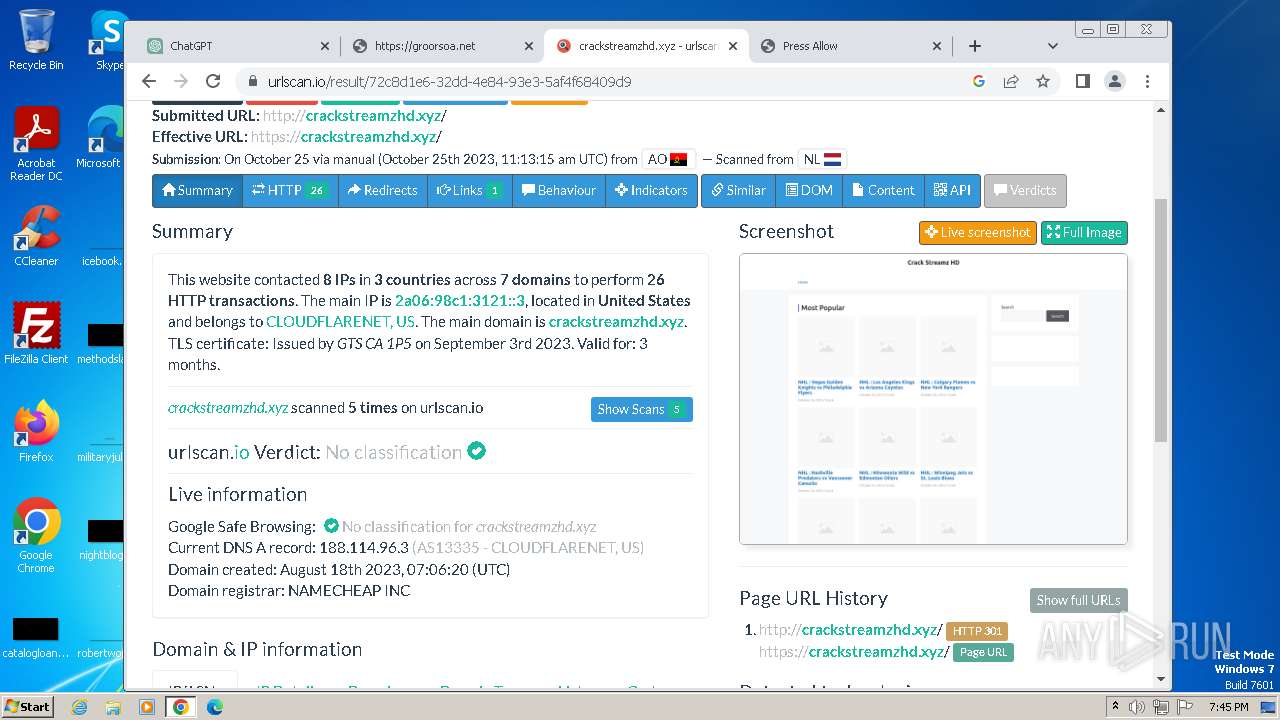This screenshot has height=720, width=1280.
Task: Close the groorsoa.net tab
Action: (x=529, y=46)
